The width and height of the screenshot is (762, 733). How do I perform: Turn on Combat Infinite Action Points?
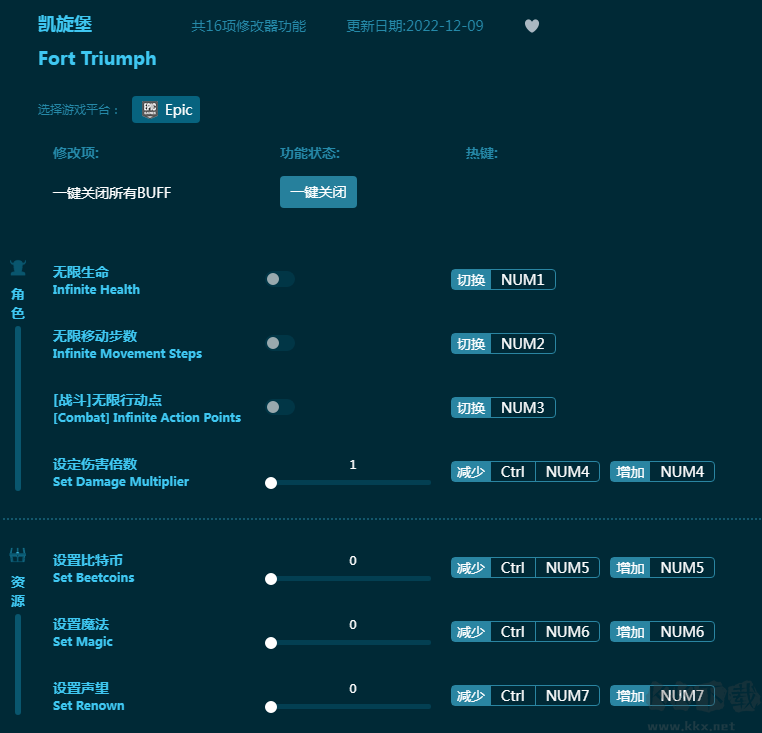coord(279,408)
